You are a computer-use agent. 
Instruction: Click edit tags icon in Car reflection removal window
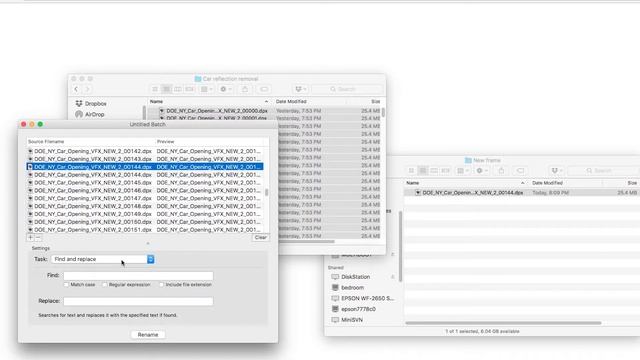pos(264,89)
